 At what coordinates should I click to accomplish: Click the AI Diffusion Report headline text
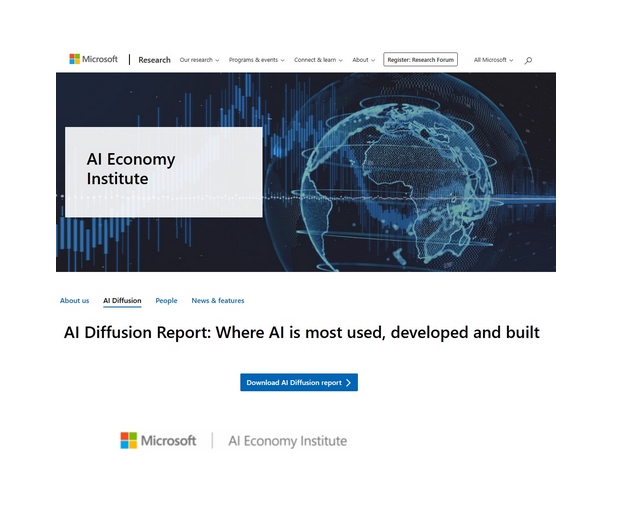(x=301, y=332)
